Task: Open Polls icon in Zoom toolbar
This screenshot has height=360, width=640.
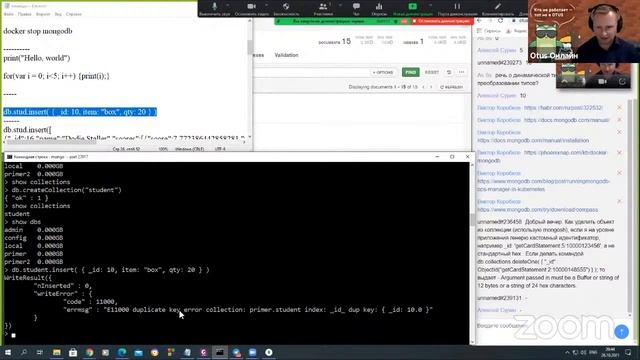Action: [x=379, y=8]
